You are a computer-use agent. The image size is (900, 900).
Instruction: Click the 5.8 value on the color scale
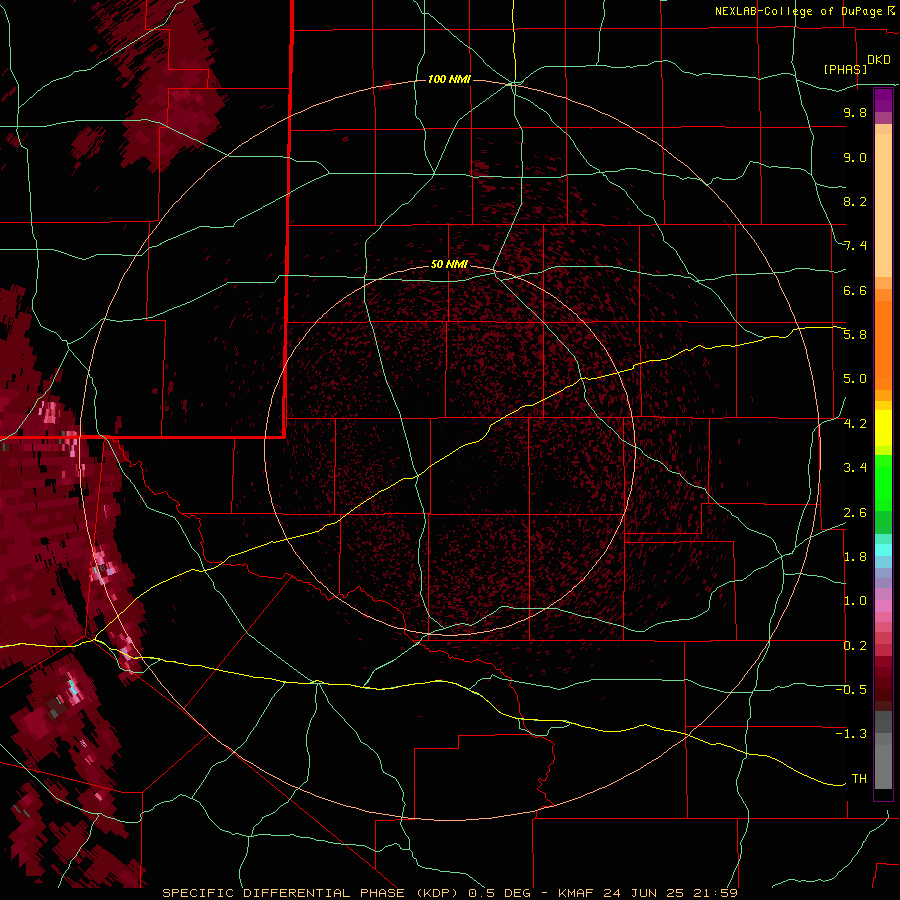(x=855, y=335)
